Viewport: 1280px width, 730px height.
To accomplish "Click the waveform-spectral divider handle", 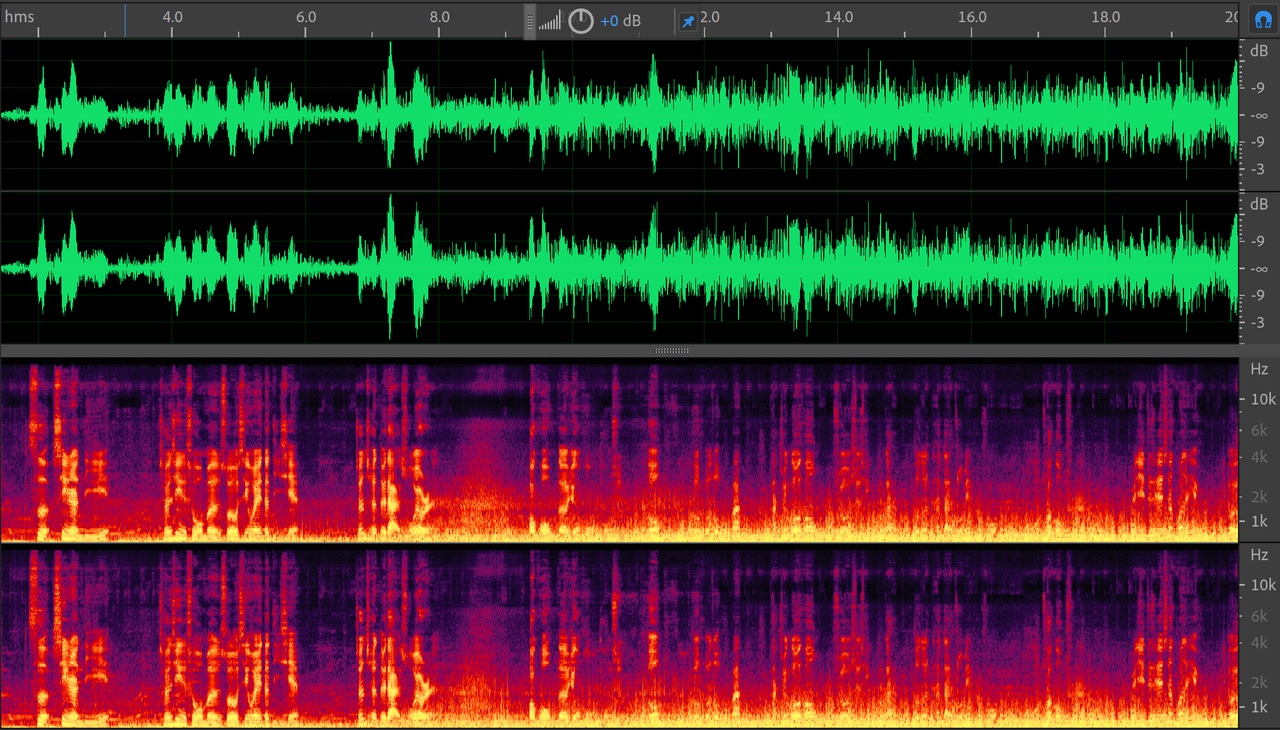I will (x=671, y=351).
